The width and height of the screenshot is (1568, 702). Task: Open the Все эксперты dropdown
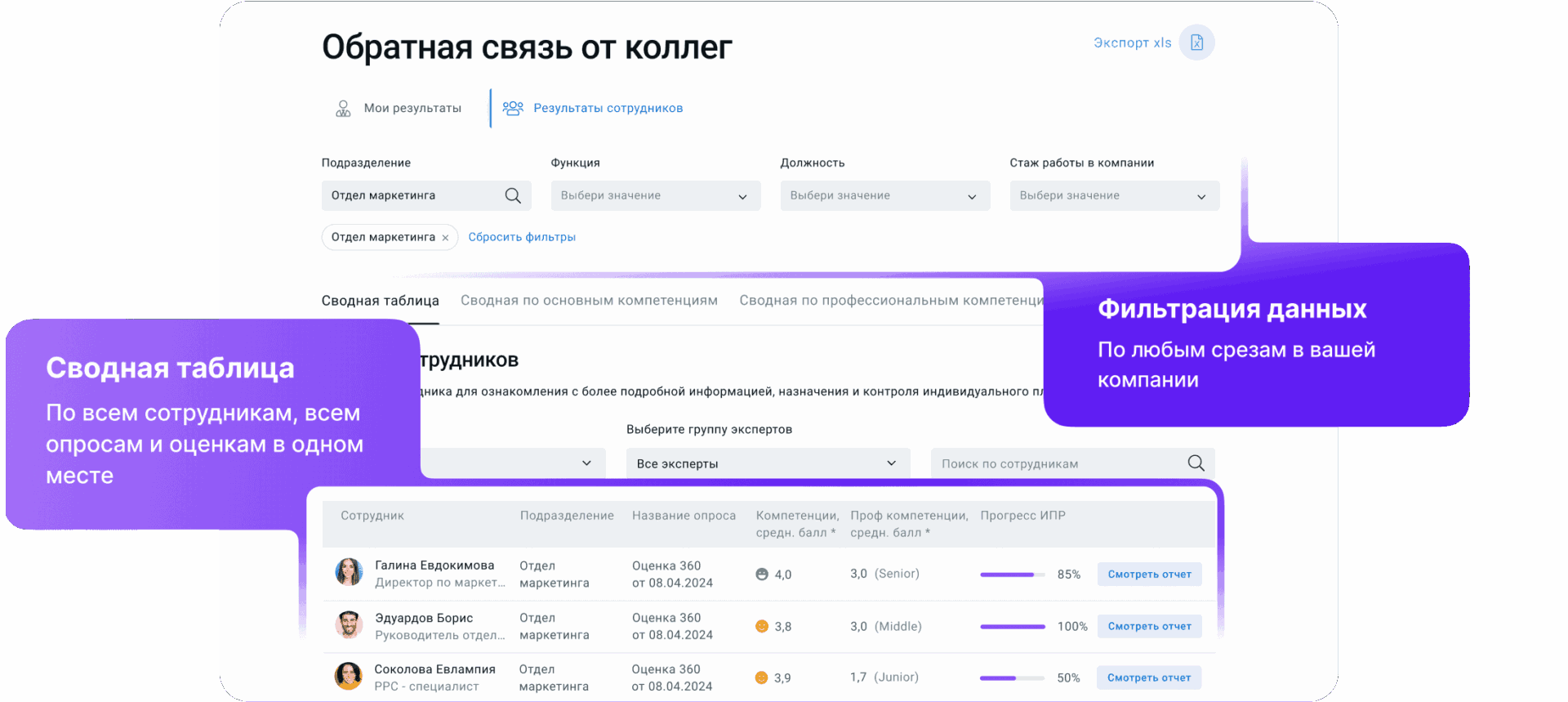click(x=767, y=463)
